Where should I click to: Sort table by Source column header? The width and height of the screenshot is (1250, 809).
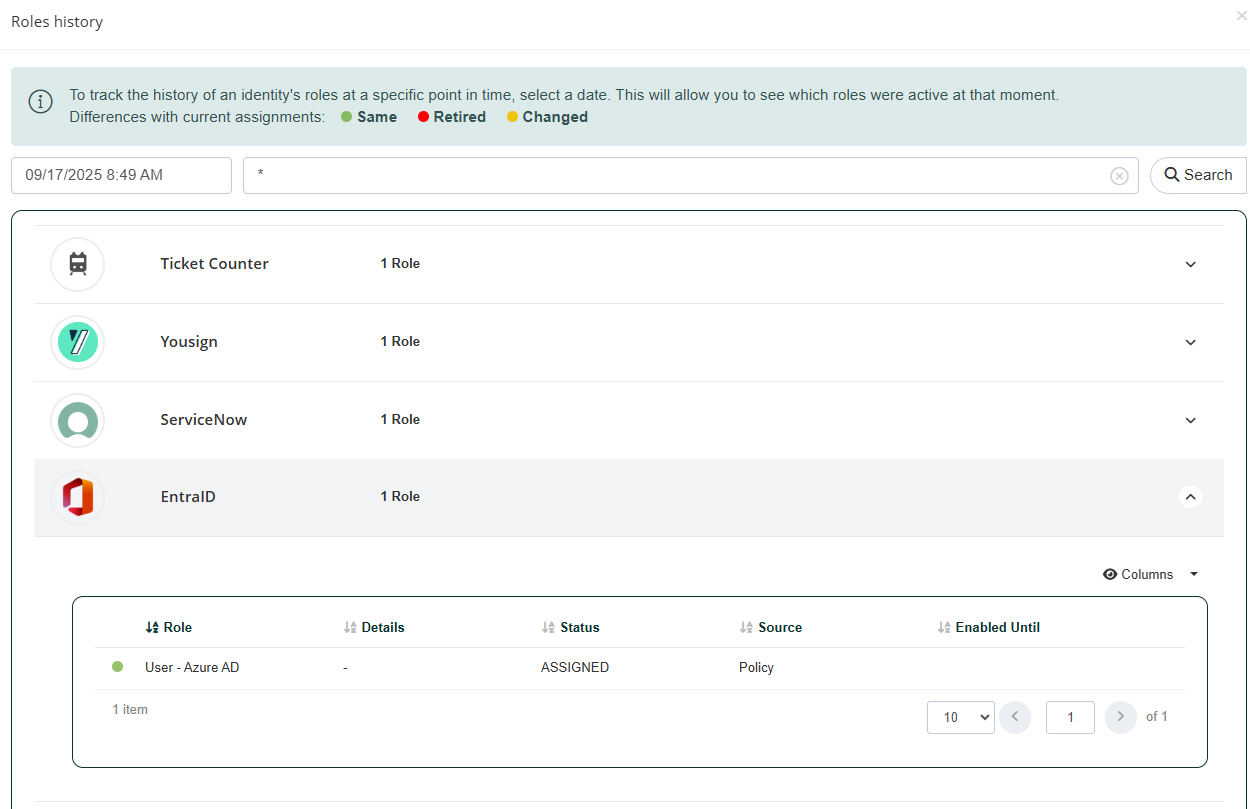(x=779, y=628)
